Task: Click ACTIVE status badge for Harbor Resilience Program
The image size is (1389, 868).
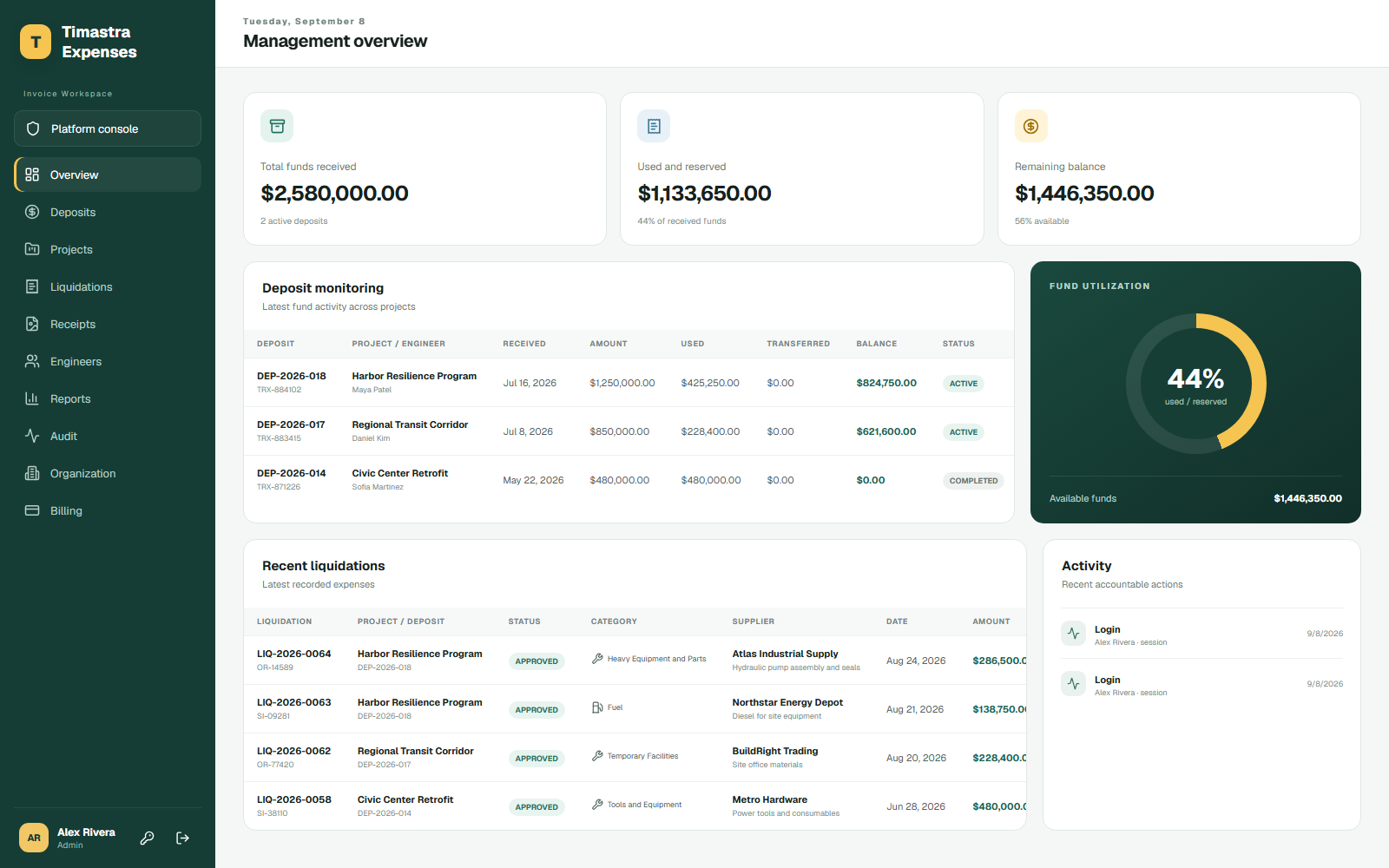Action: pos(963,384)
